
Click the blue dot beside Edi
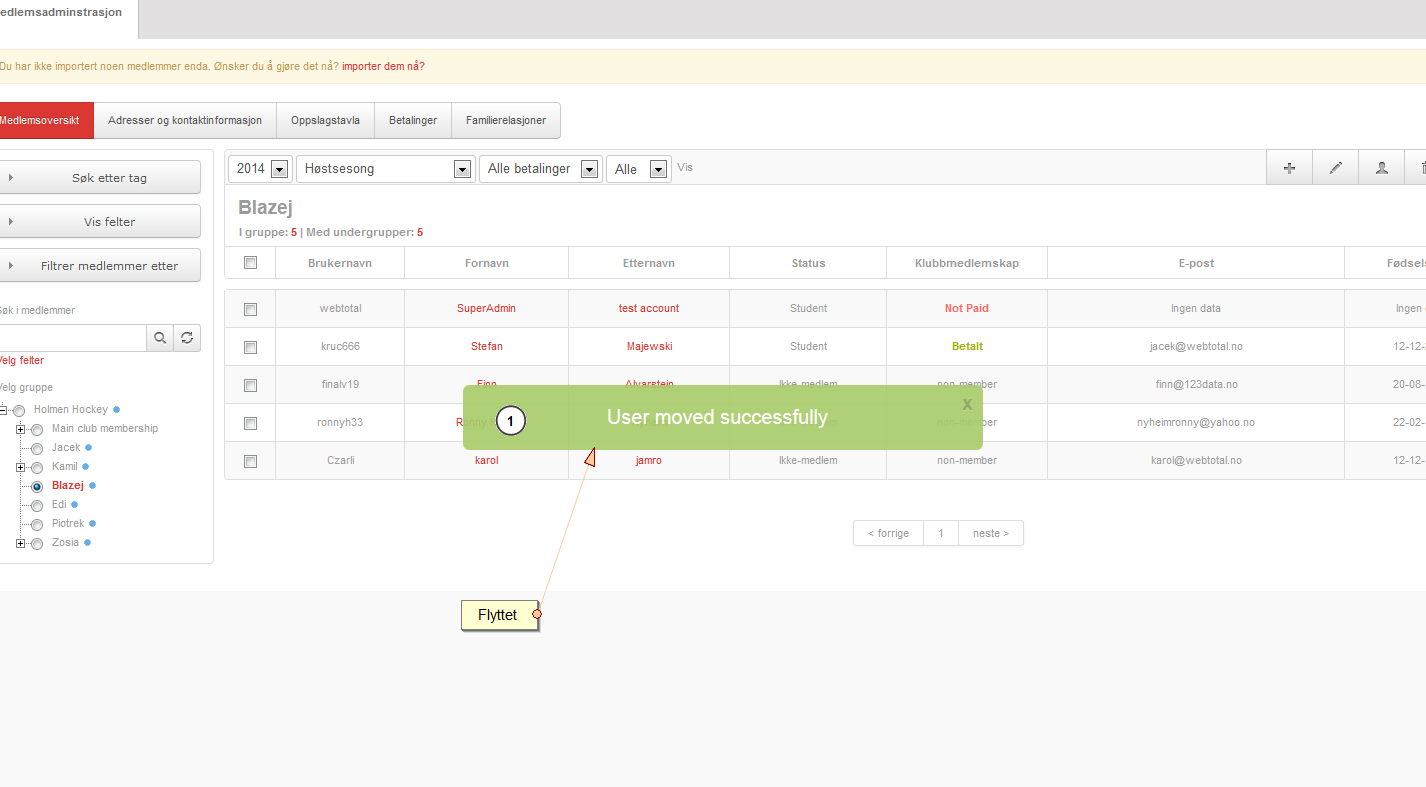[x=74, y=504]
